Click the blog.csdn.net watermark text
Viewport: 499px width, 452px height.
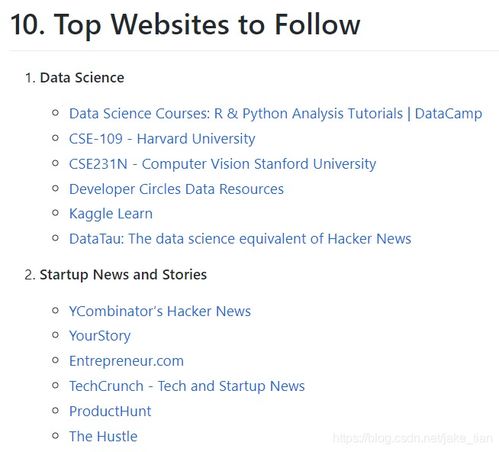coord(413,438)
